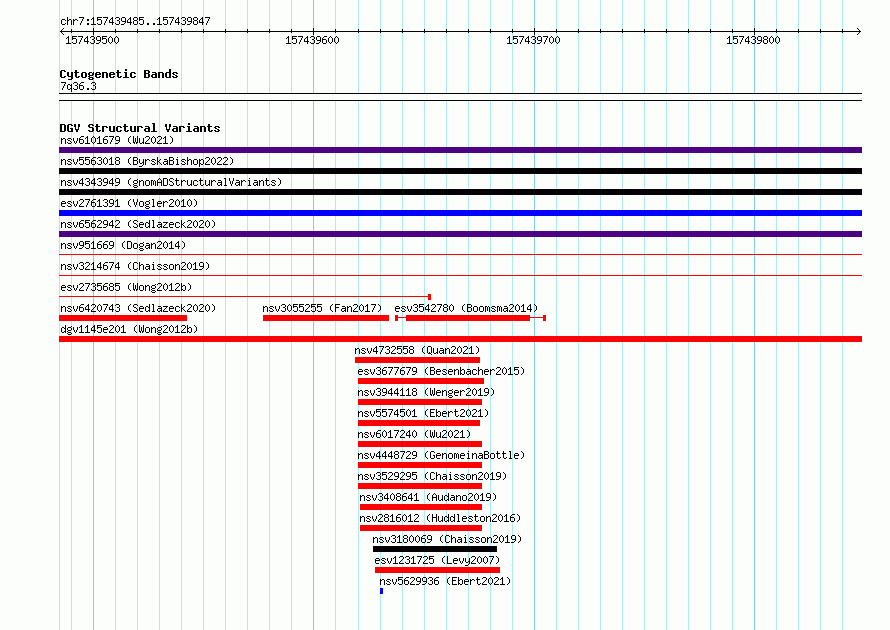890x630 pixels.
Task: Click the right arrow of the coordinate ruler
Action: [859, 31]
